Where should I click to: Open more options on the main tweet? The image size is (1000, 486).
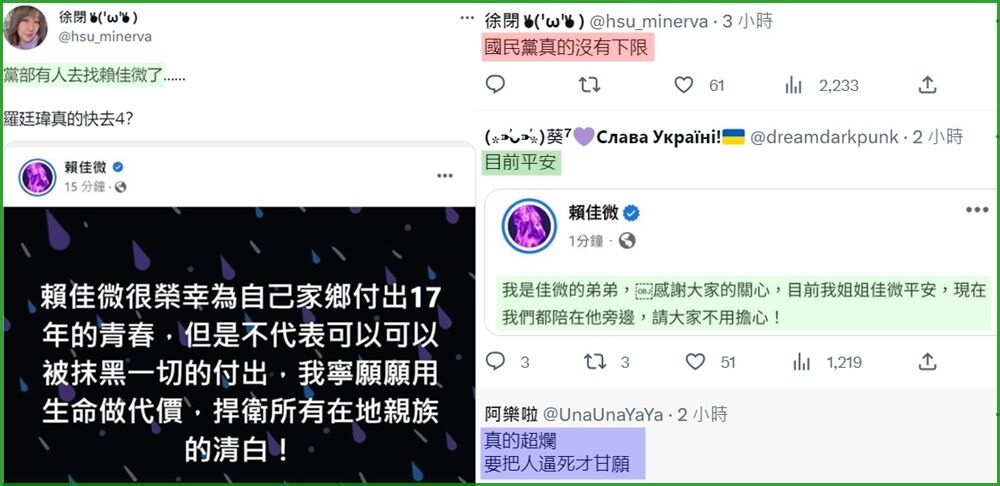(467, 18)
